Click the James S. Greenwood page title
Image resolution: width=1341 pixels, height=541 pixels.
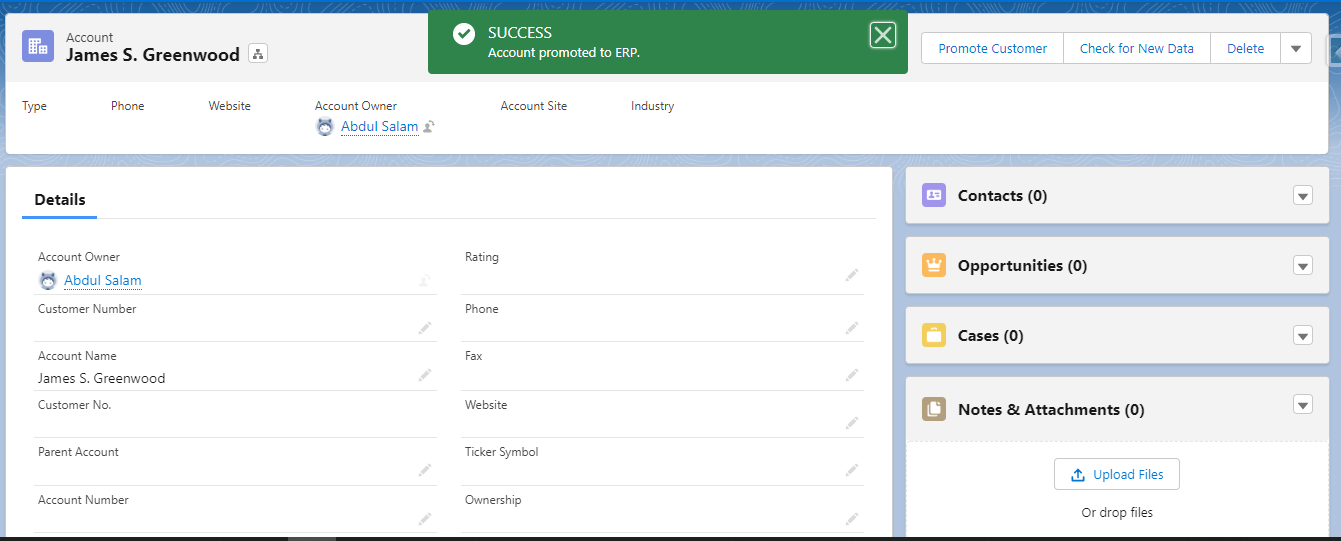tap(153, 55)
